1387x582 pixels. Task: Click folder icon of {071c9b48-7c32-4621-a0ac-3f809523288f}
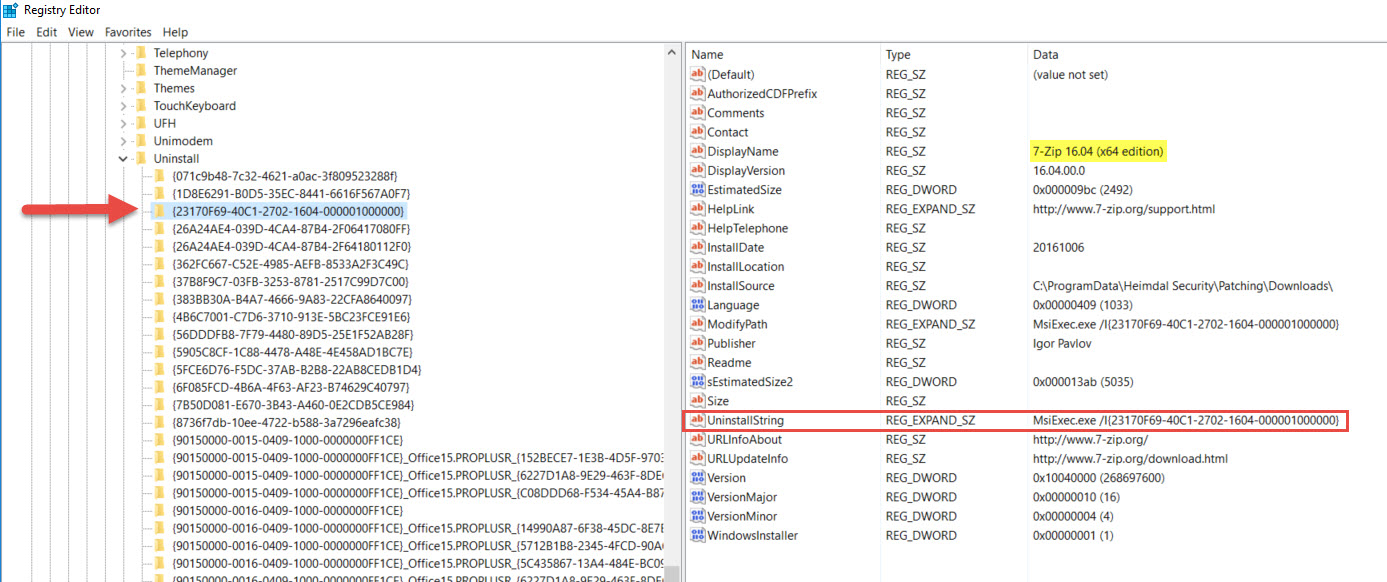tap(160, 176)
